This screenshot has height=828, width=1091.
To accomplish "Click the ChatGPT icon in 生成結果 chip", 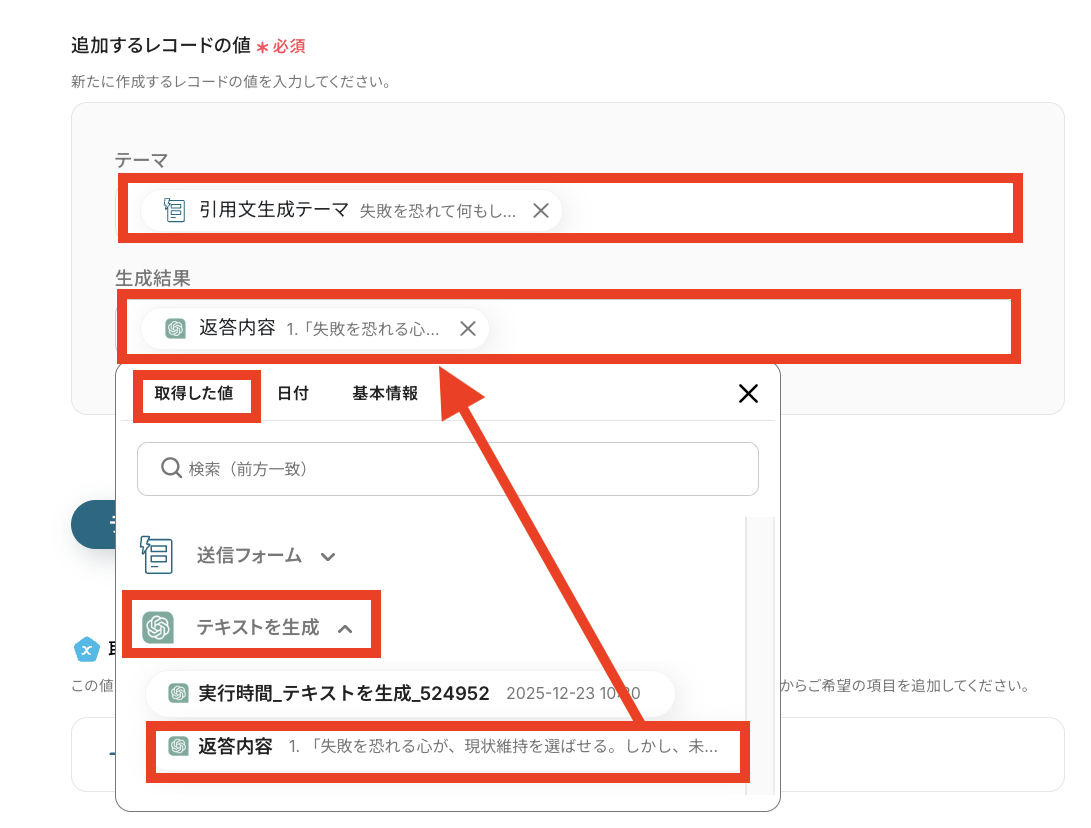I will point(175,328).
